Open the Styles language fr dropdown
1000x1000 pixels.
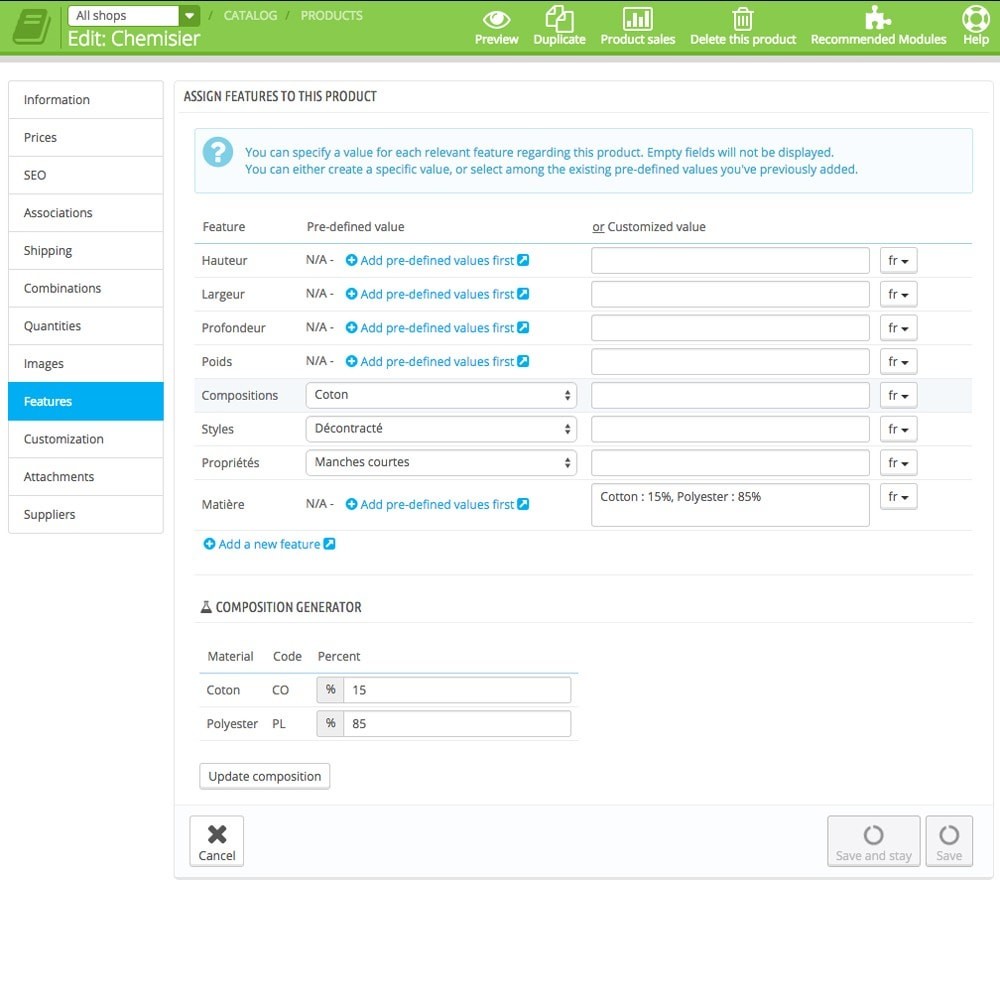point(898,429)
